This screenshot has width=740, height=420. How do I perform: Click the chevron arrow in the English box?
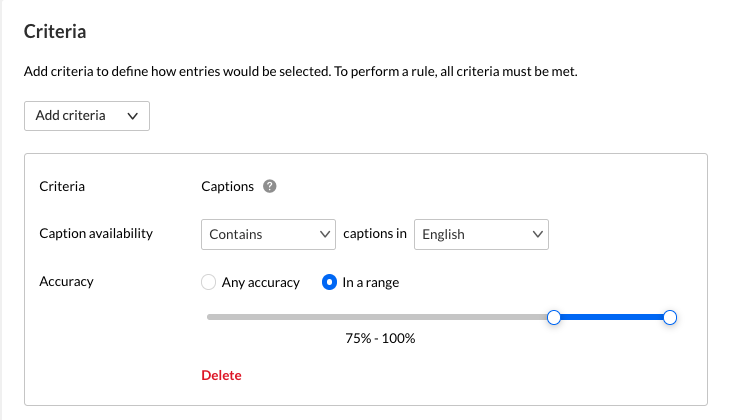click(x=538, y=234)
